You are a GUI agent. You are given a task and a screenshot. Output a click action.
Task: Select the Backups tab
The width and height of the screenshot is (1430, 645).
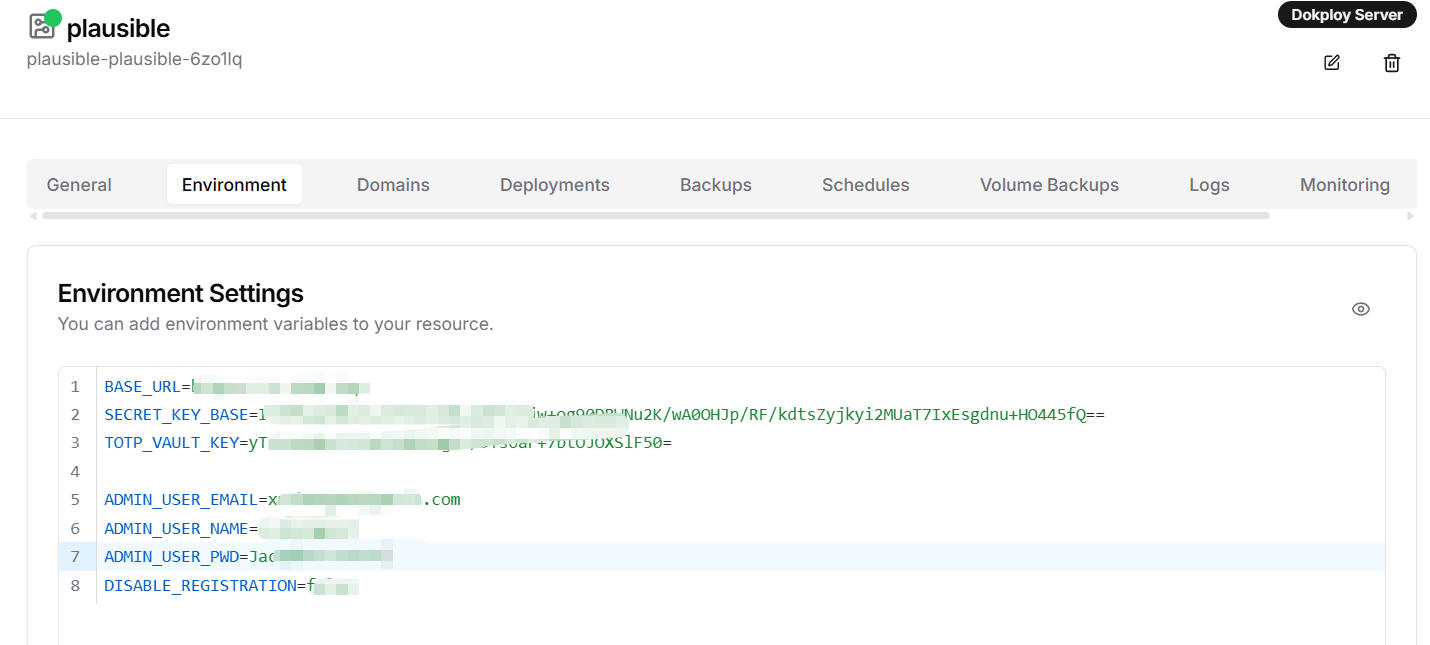click(715, 185)
